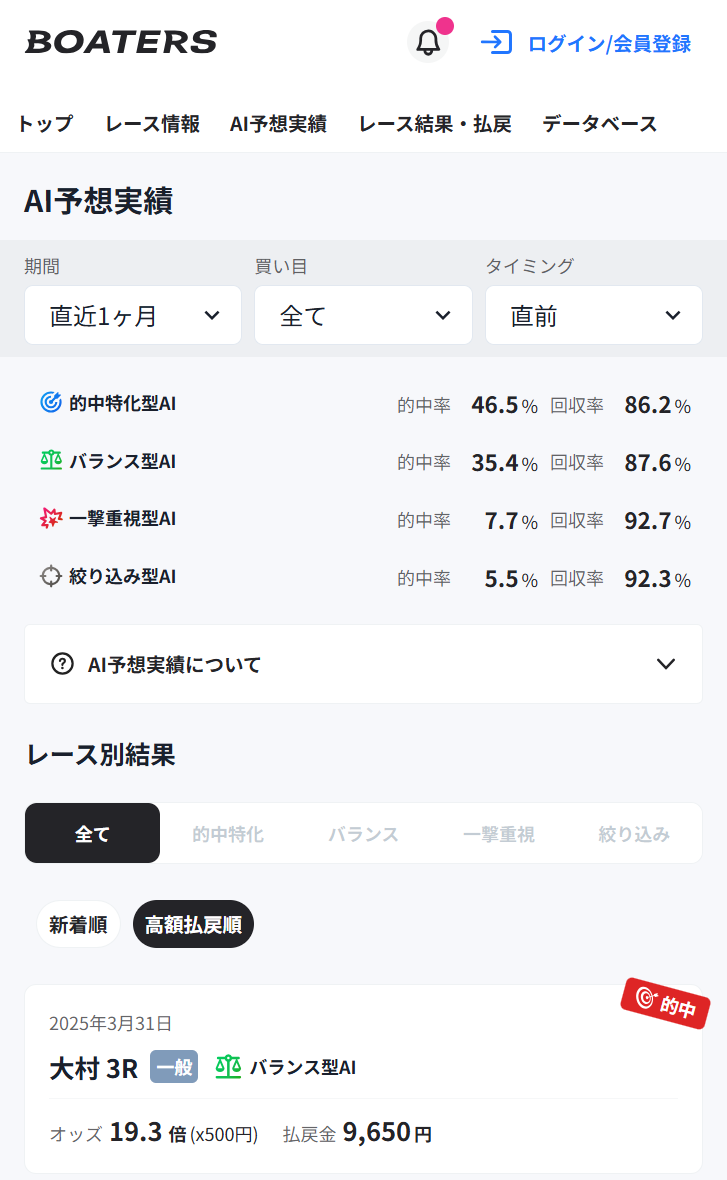
Task: Expand the AI予想実績について section
Action: pos(363,664)
